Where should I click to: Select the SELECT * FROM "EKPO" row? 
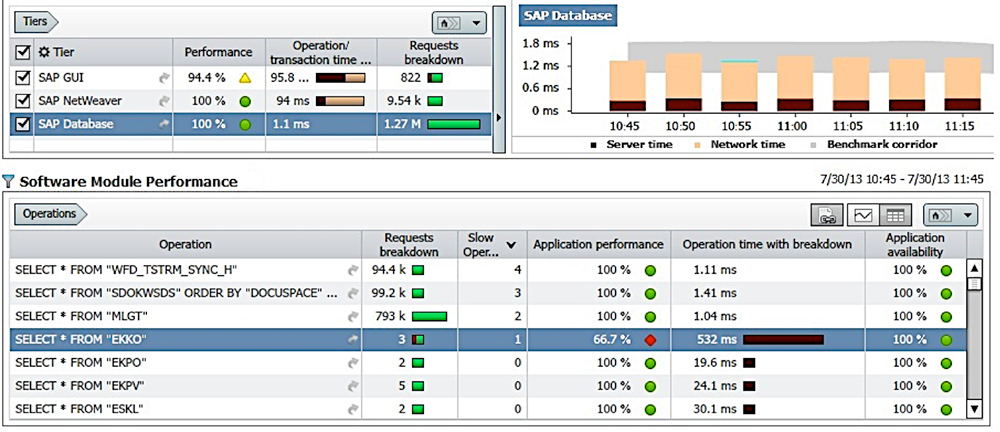click(x=488, y=362)
